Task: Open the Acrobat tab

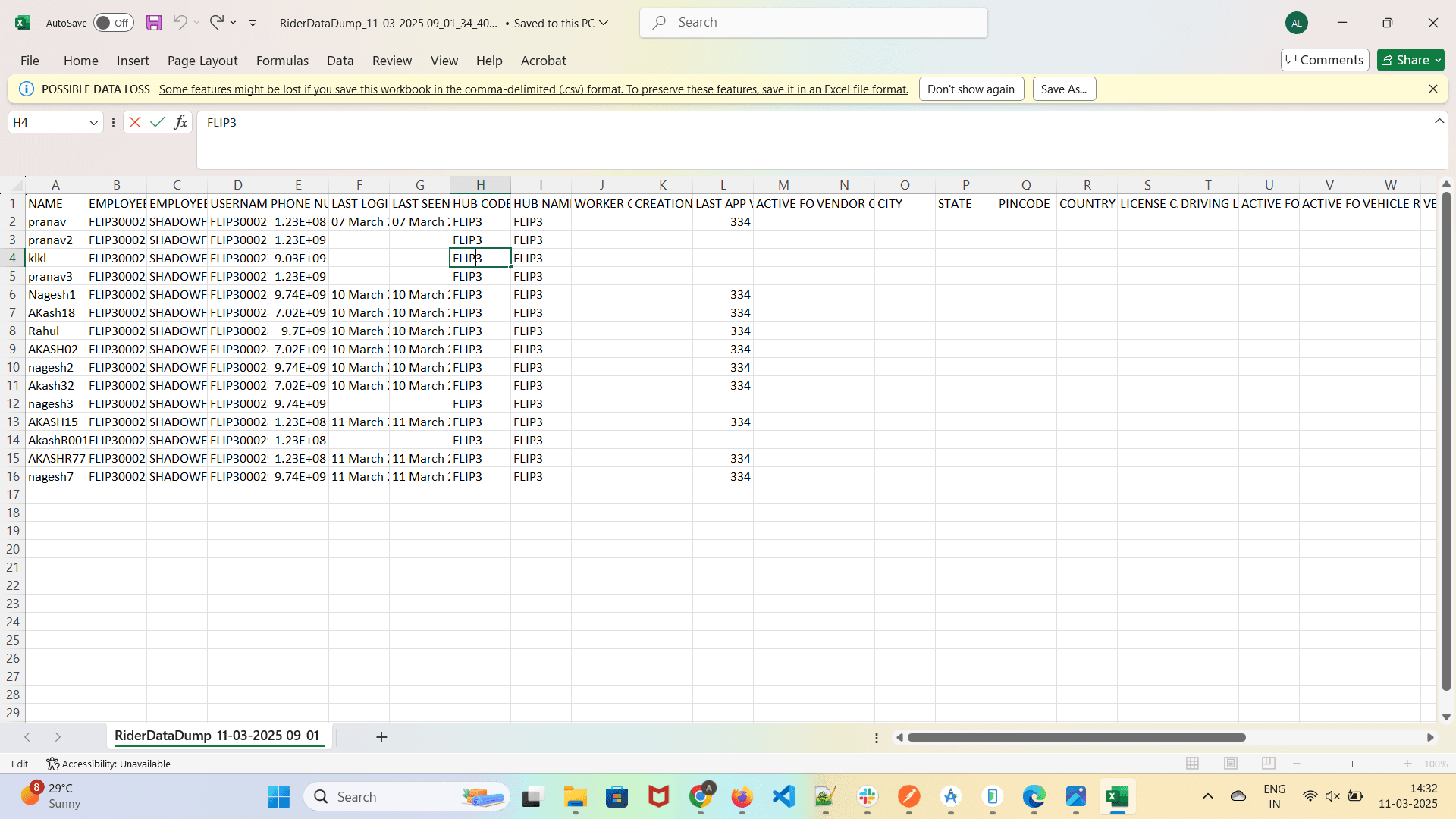Action: 543,61
